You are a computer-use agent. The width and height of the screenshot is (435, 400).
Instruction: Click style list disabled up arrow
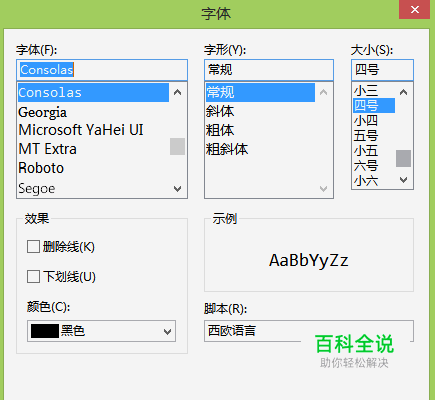[323, 92]
